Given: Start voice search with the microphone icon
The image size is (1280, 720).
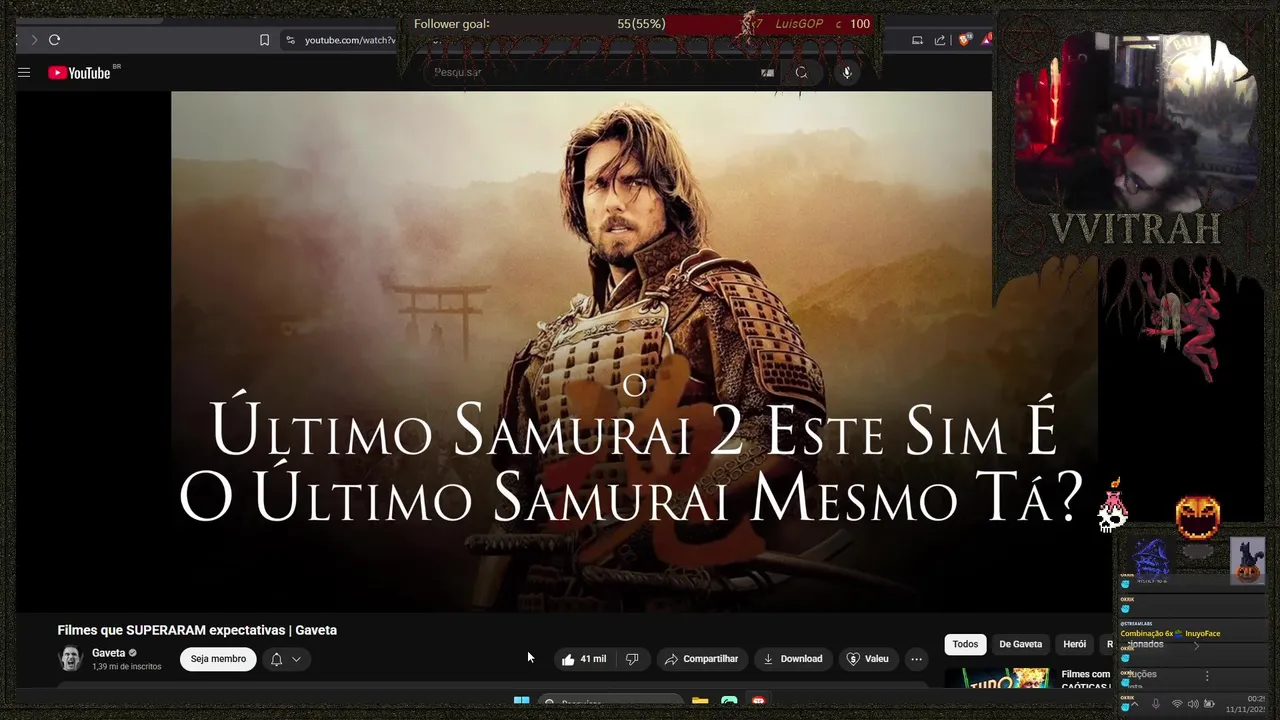Looking at the screenshot, I should point(847,72).
